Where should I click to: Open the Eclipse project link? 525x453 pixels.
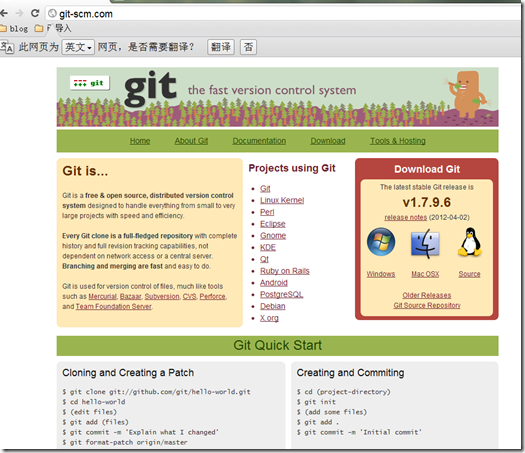(x=273, y=224)
